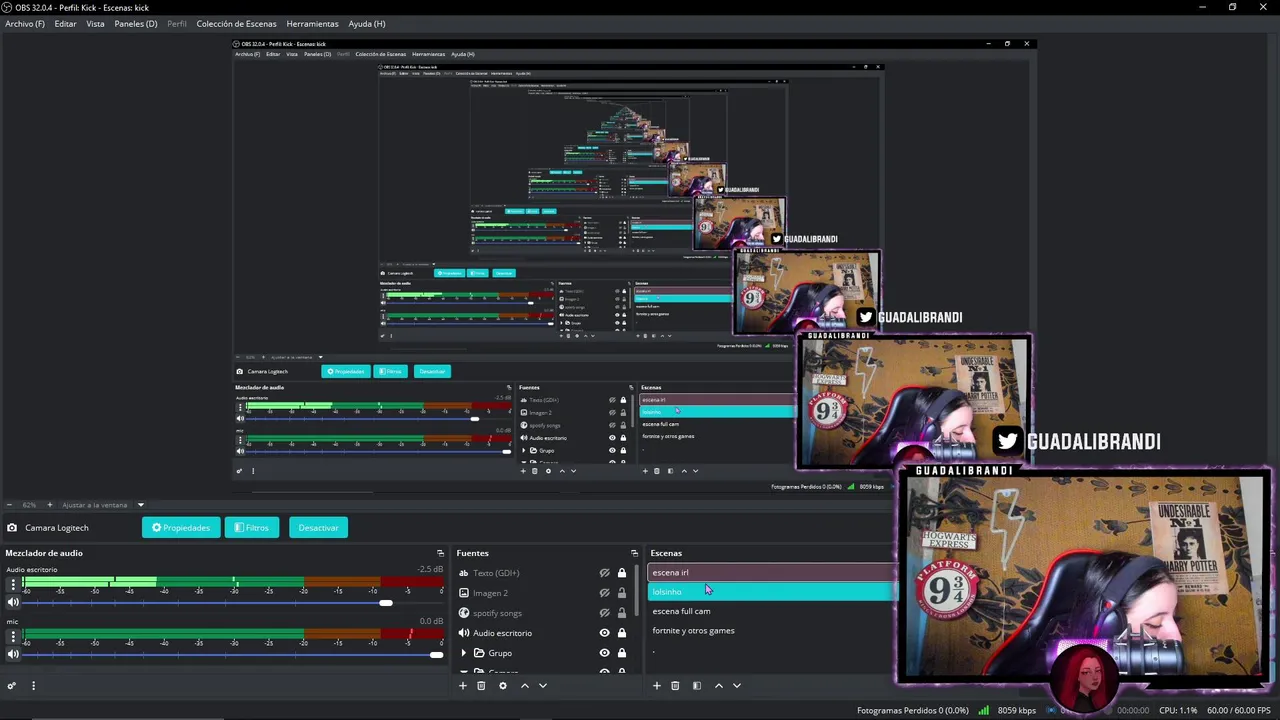Click the speaker icon of Audio escritorio source

[464, 633]
